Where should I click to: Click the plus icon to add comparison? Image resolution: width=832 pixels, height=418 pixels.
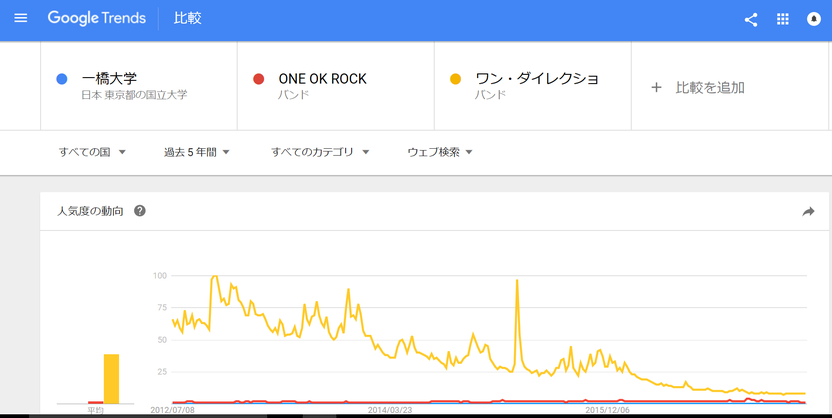click(656, 88)
